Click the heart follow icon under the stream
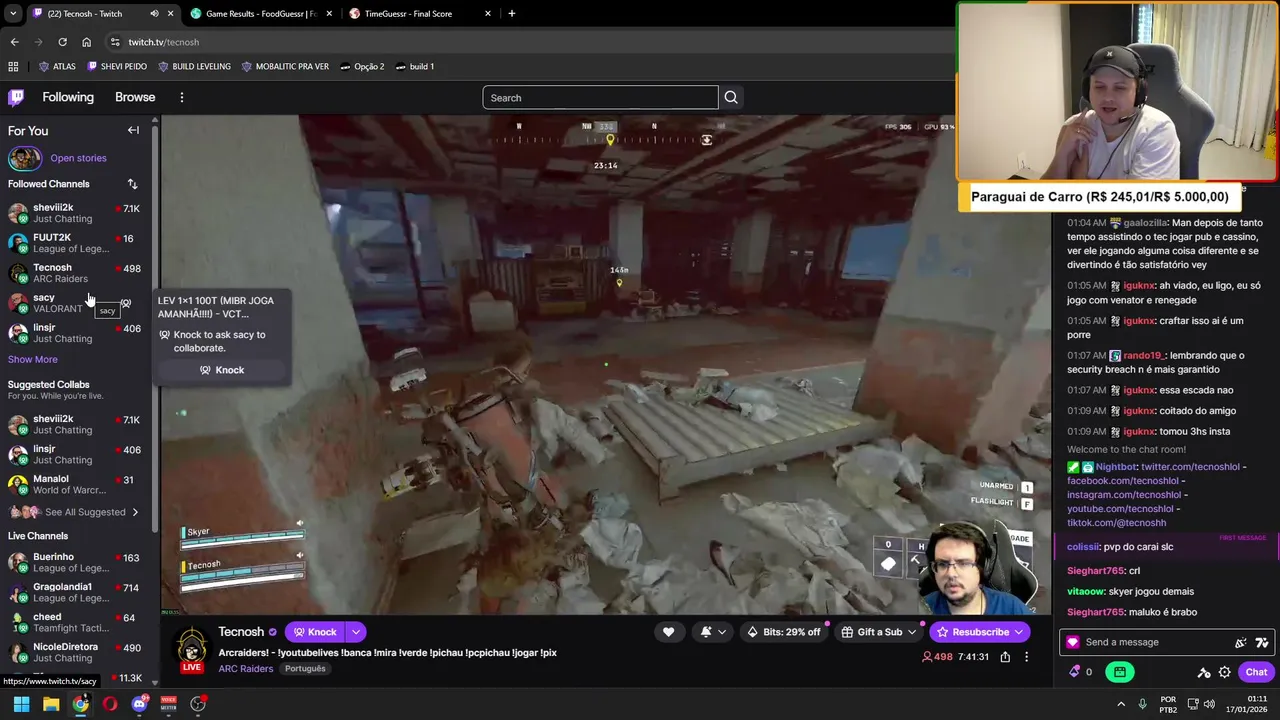This screenshot has width=1280, height=720. point(668,632)
